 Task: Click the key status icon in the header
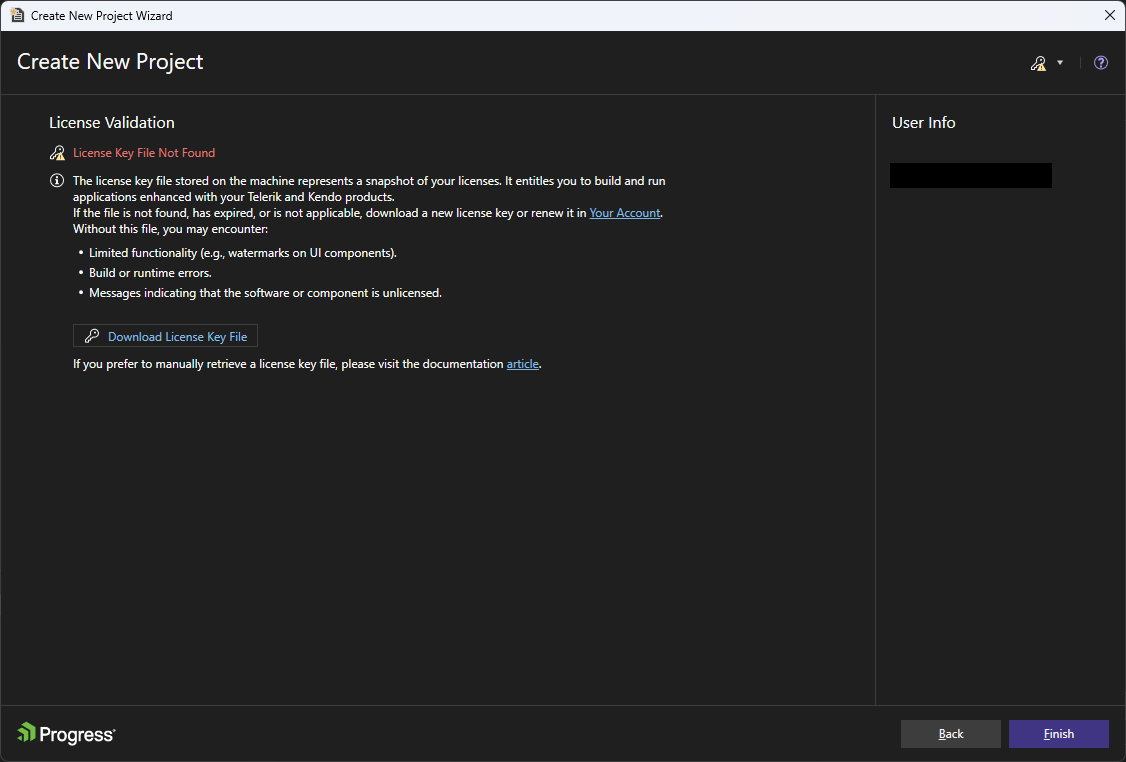coord(1038,62)
